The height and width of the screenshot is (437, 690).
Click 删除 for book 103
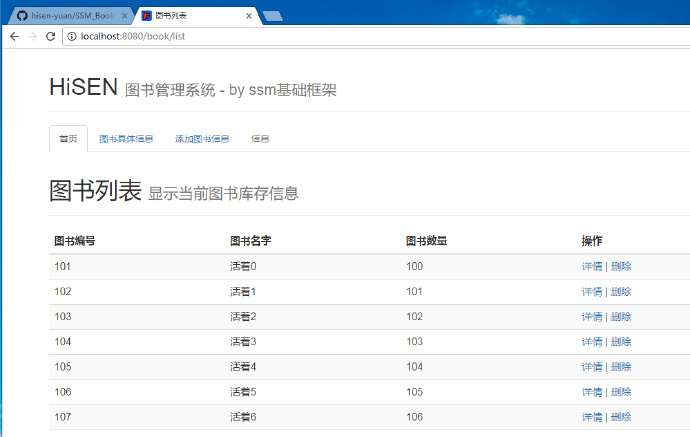click(x=621, y=316)
